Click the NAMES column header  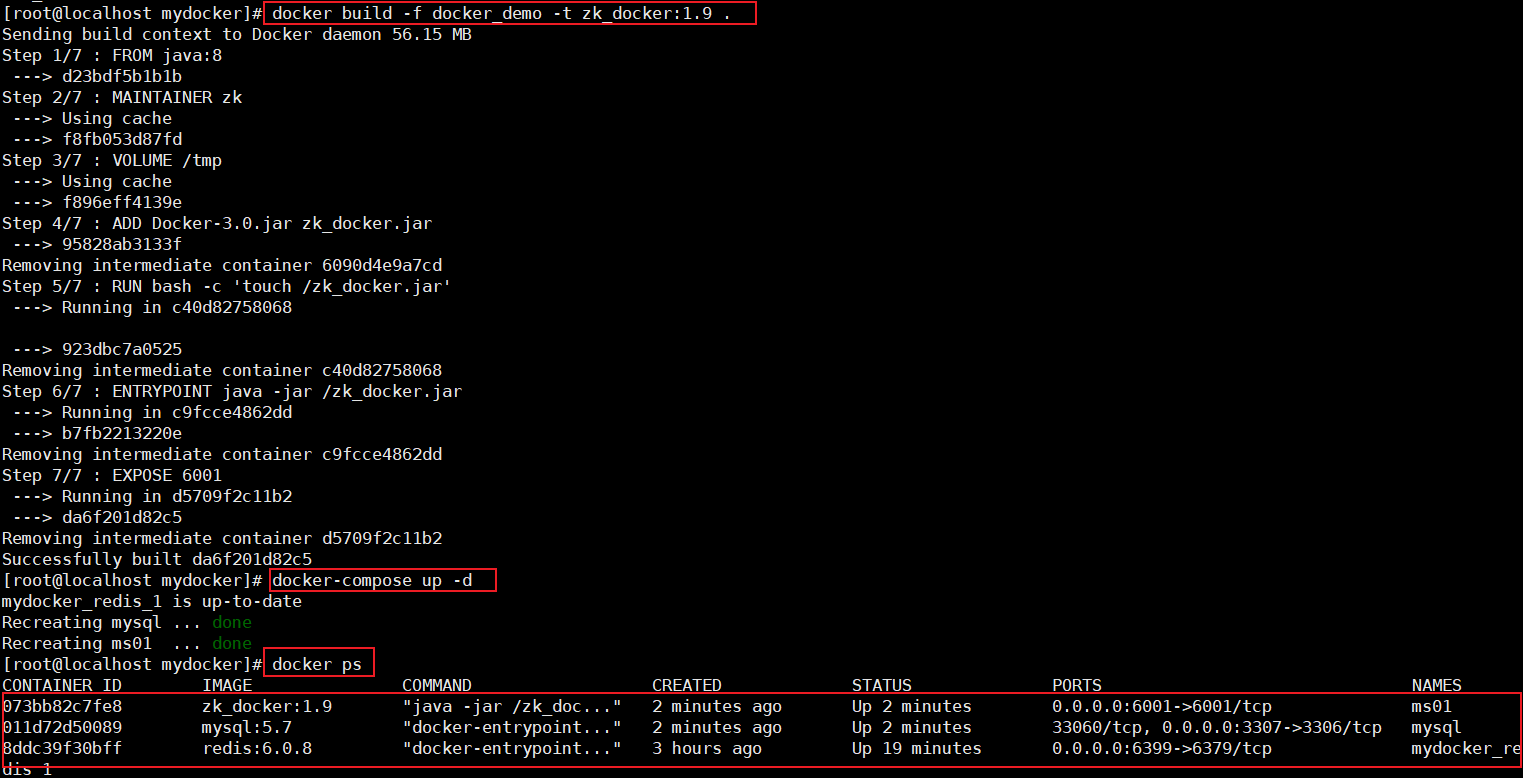[x=1437, y=686]
